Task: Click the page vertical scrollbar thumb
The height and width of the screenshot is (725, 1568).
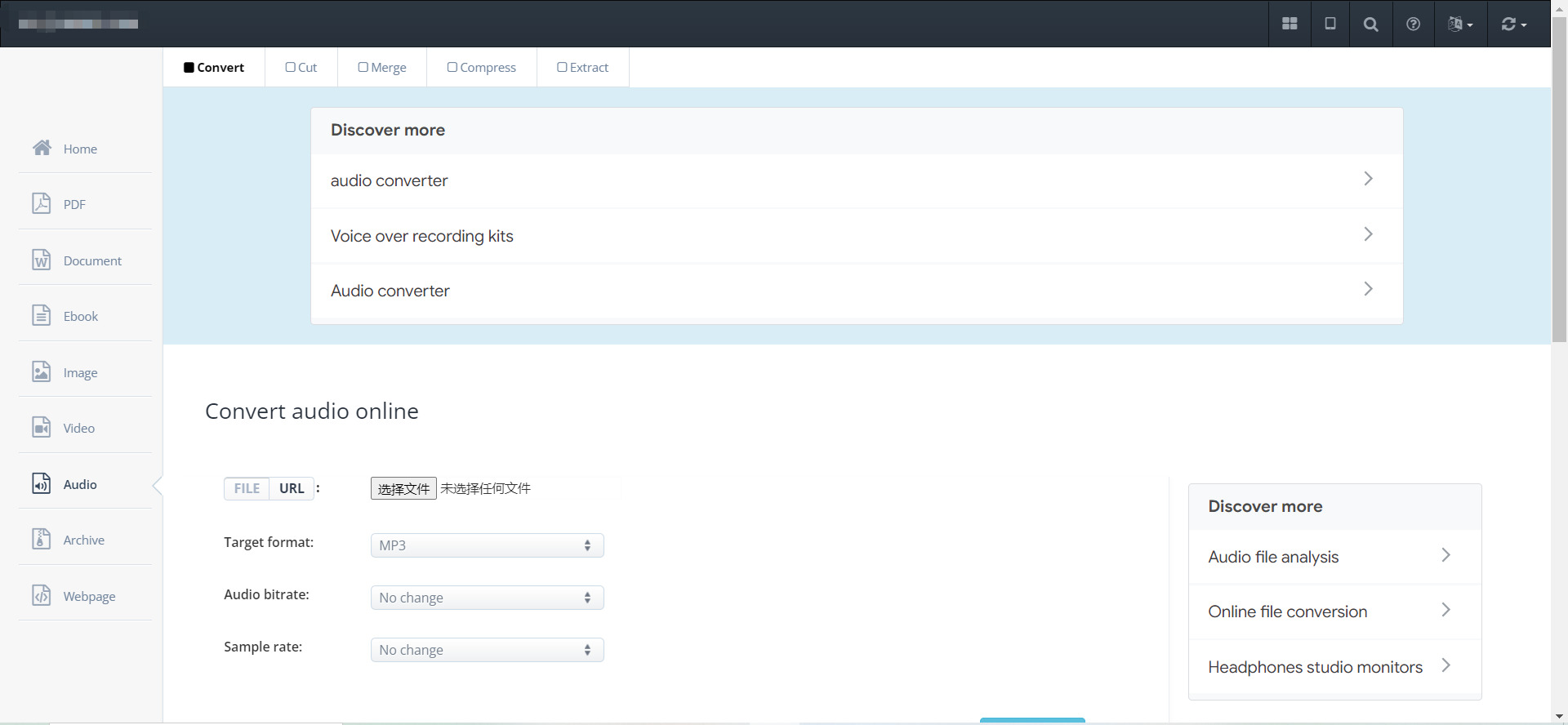Action: pos(1559,180)
